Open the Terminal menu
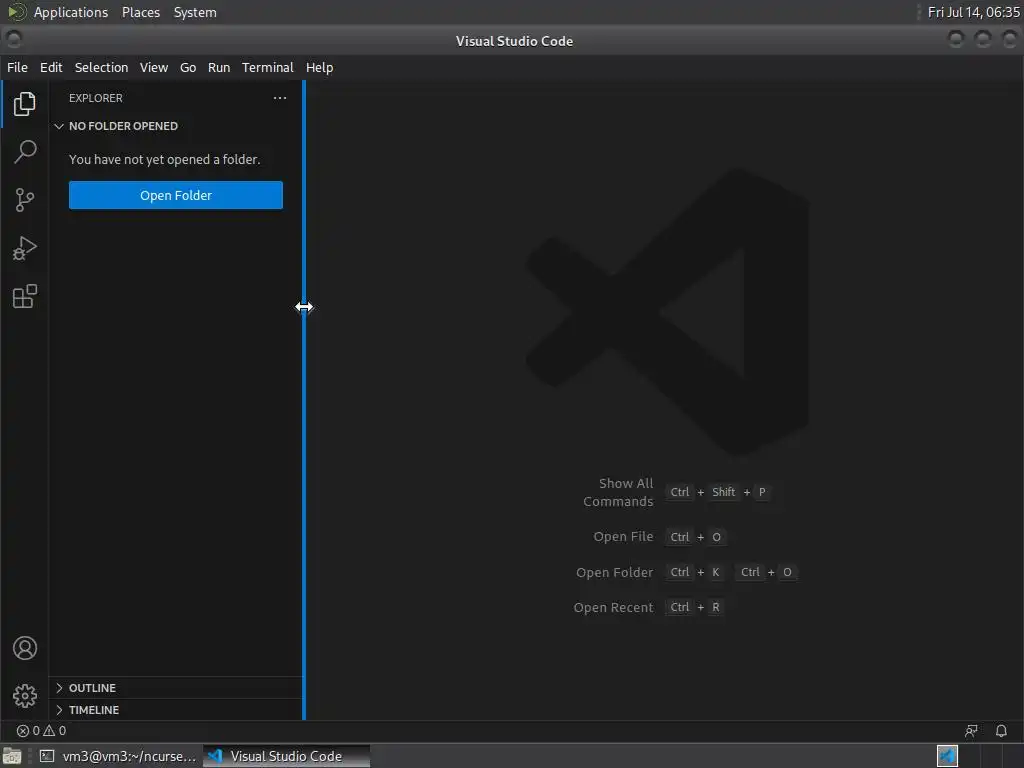The height and width of the screenshot is (768, 1024). coord(268,67)
